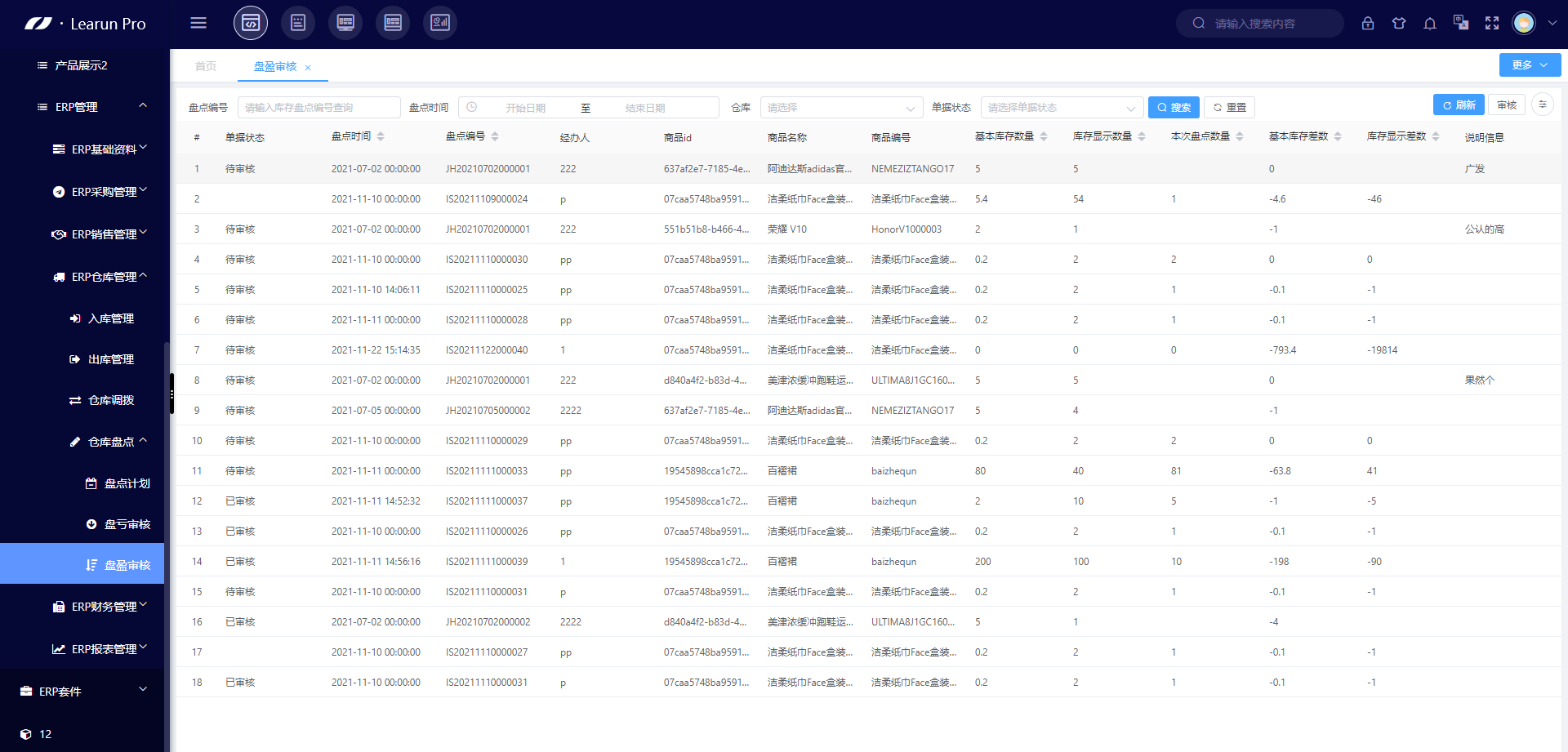Open the column settings icon beside 审核
This screenshot has width=1568, height=752.
(x=1543, y=105)
